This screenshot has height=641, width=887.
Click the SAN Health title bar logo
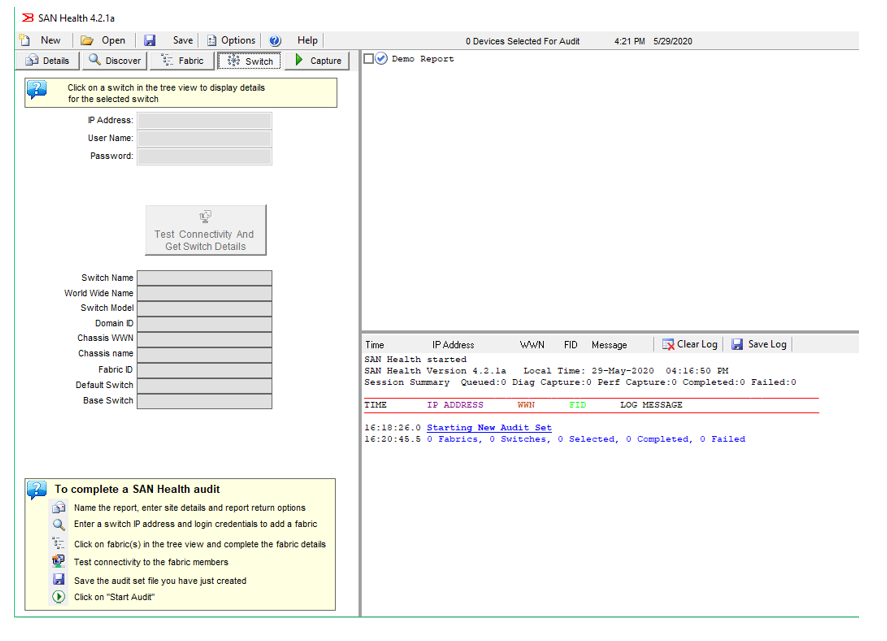[x=27, y=17]
